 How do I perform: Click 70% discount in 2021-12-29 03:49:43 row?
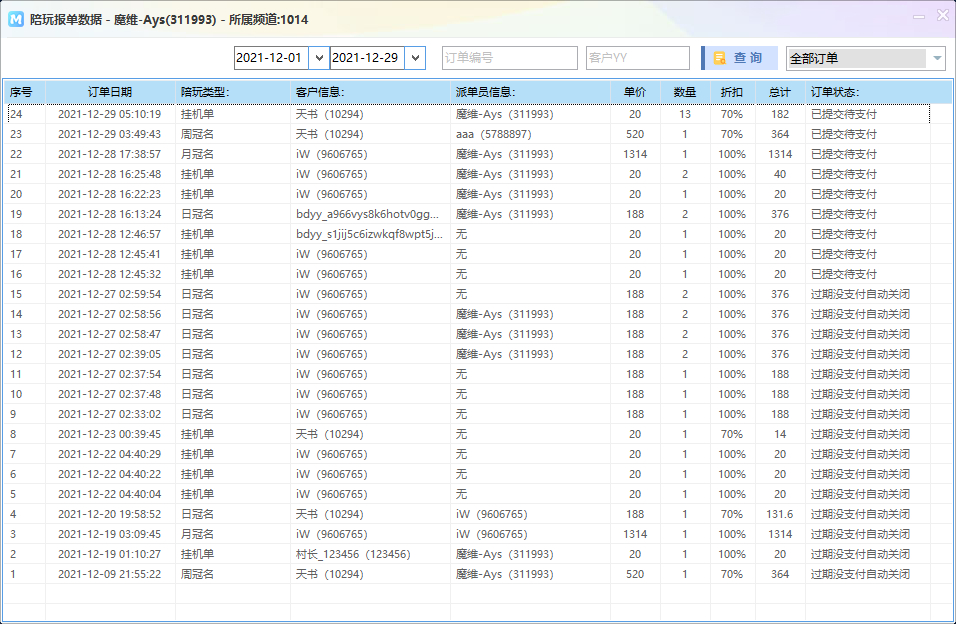[x=732, y=134]
